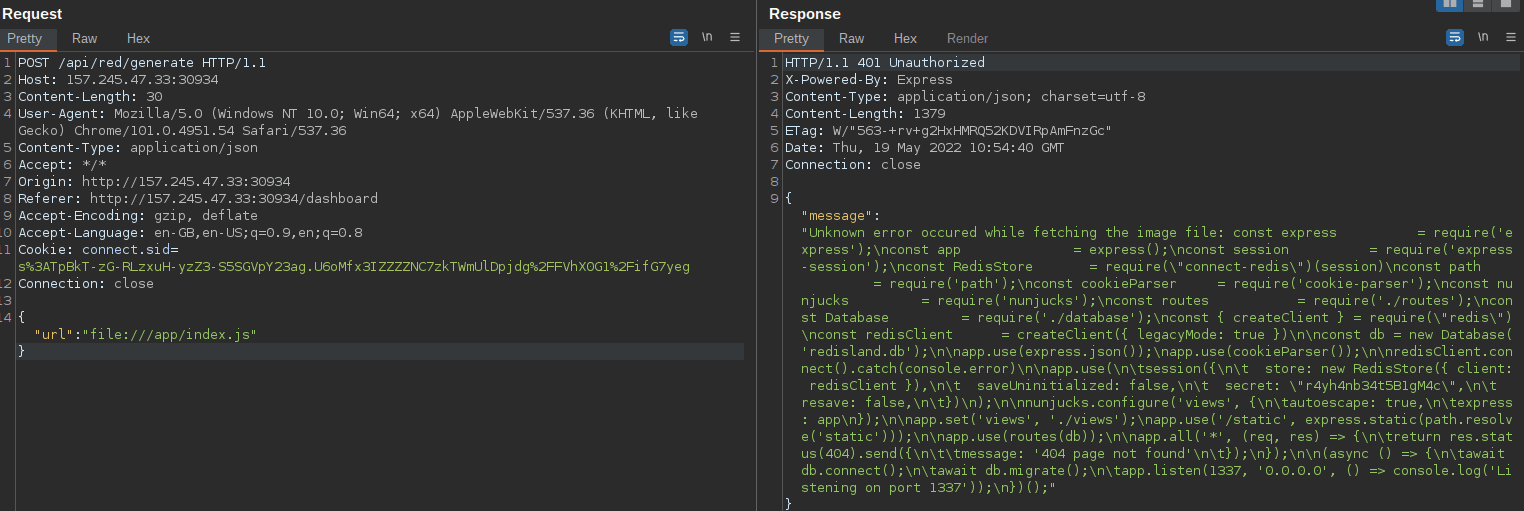Click the Content-Length: 1379 response header
The height and width of the screenshot is (511, 1524).
coord(865,113)
